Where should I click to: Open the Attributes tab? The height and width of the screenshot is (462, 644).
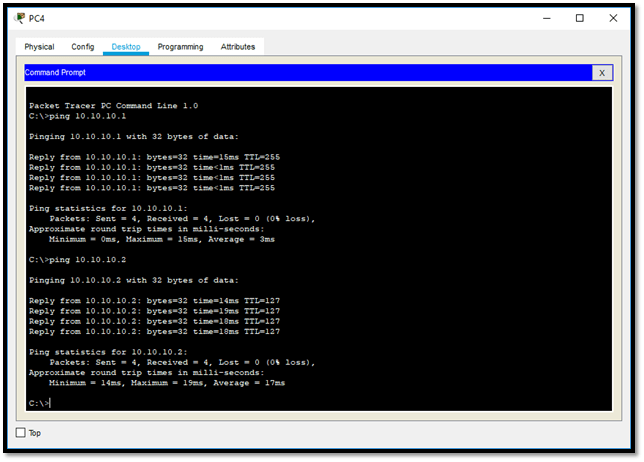(x=238, y=47)
